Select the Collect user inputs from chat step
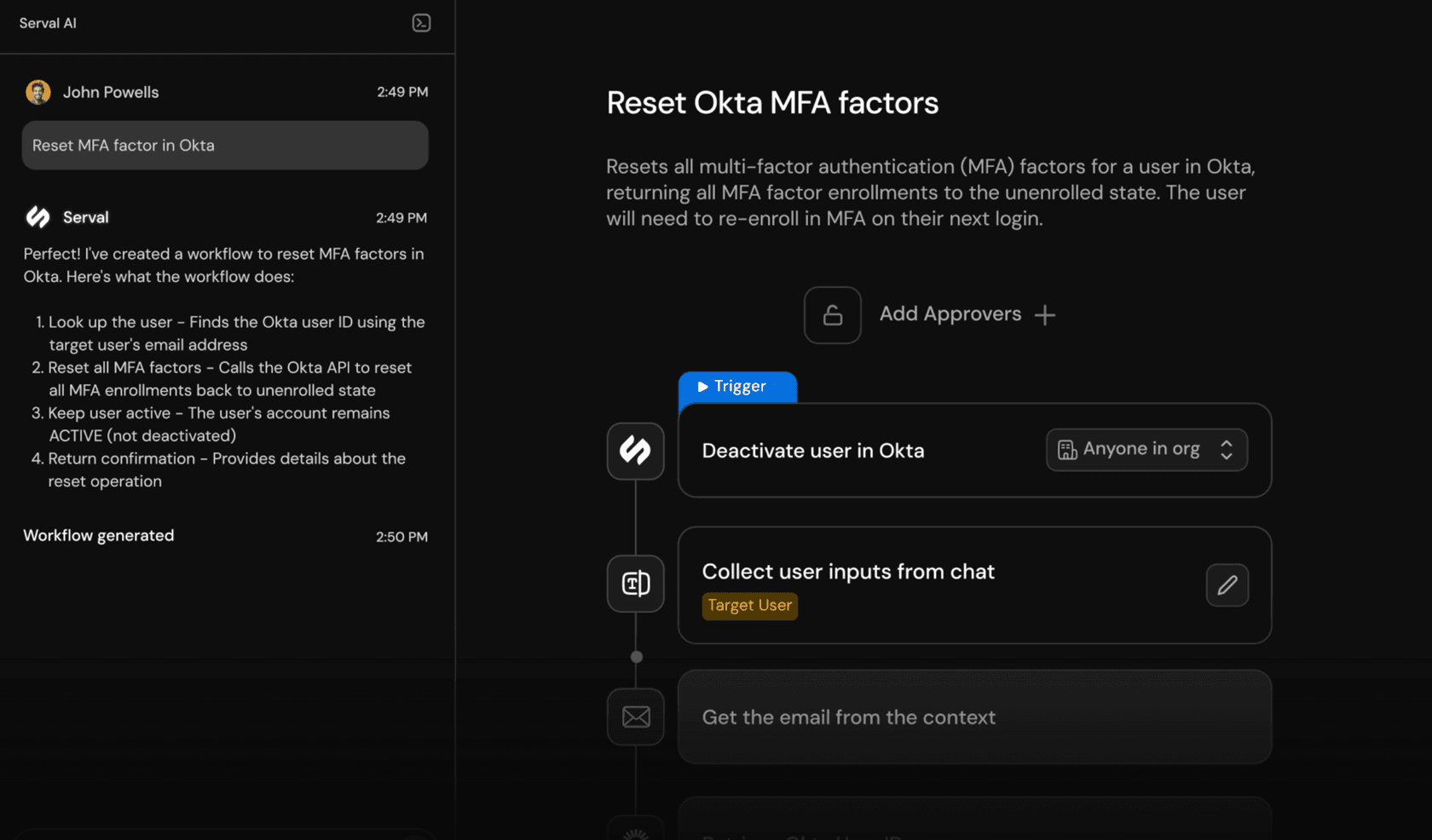 pos(974,585)
